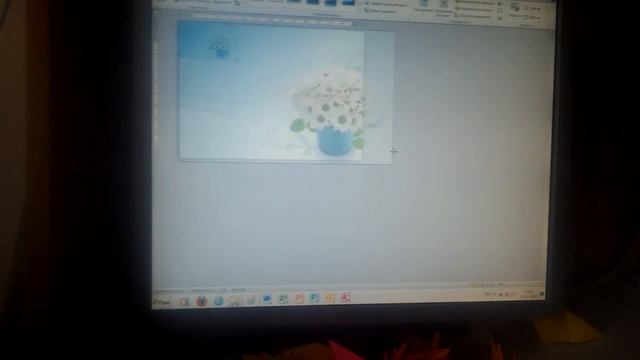
Task: Open the Windows Start menu
Action: [162, 302]
